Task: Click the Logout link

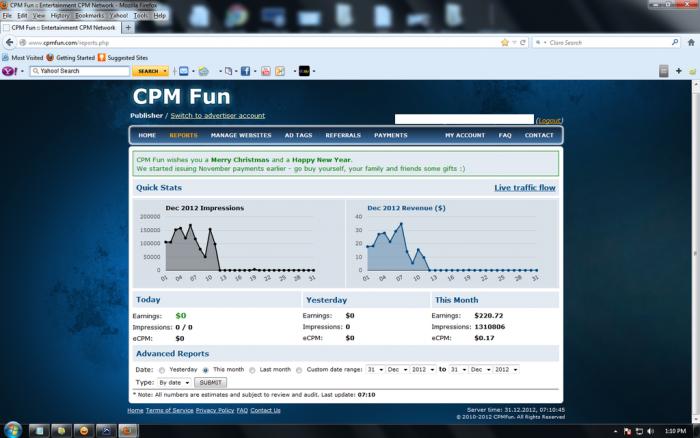Action: [549, 121]
